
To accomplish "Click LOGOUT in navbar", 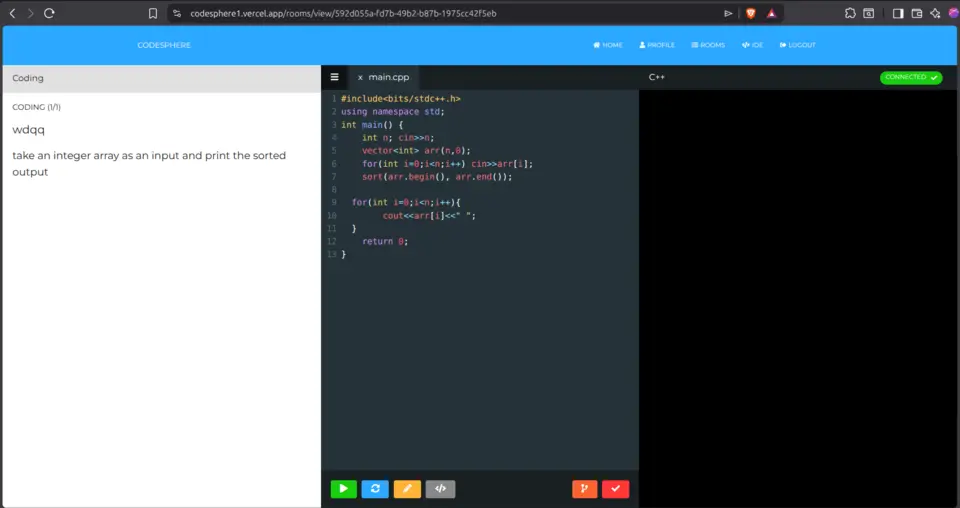I will coord(798,45).
